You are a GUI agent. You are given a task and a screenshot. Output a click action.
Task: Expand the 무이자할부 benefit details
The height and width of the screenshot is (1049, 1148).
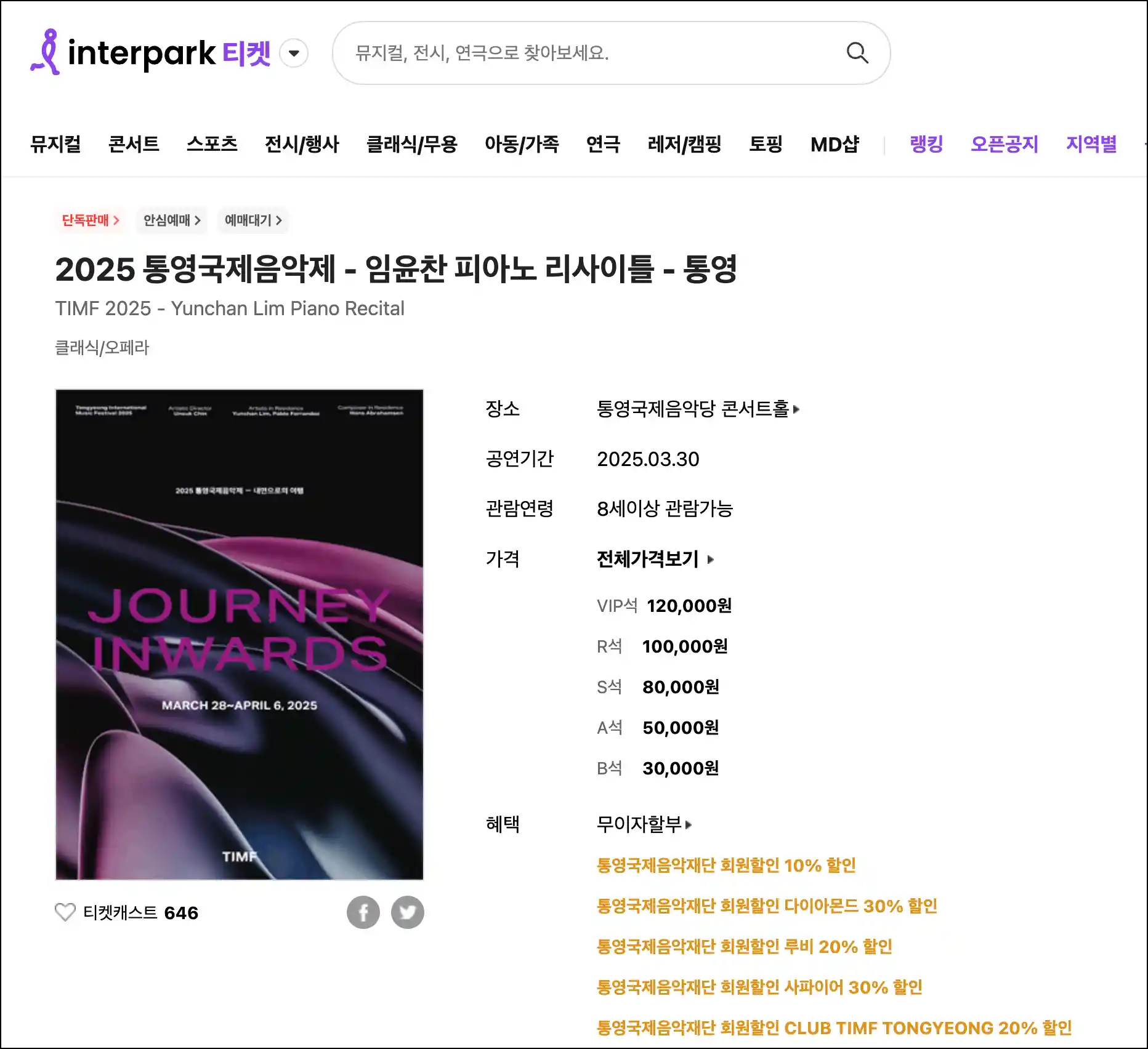click(644, 824)
